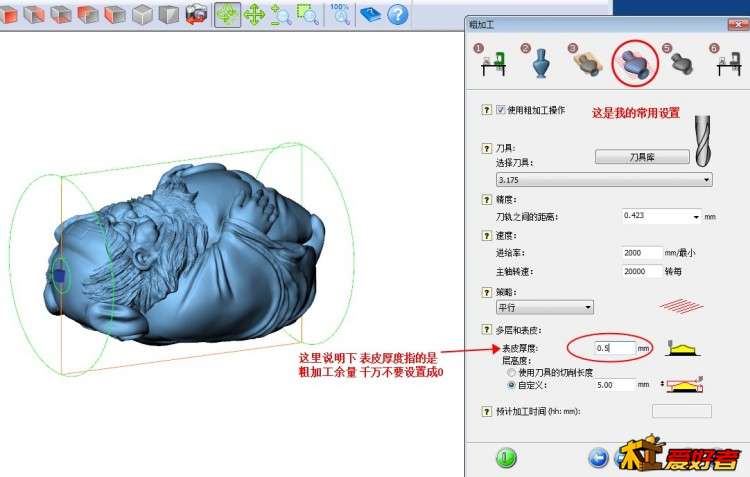Click the green circular button at panel bottom

point(507,458)
